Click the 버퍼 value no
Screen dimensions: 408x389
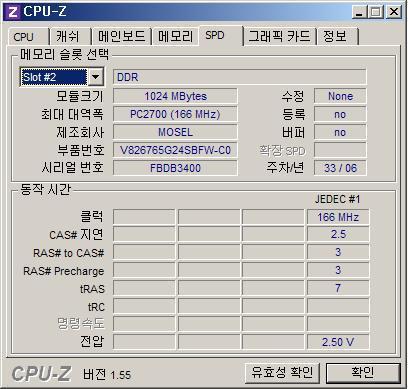point(340,132)
